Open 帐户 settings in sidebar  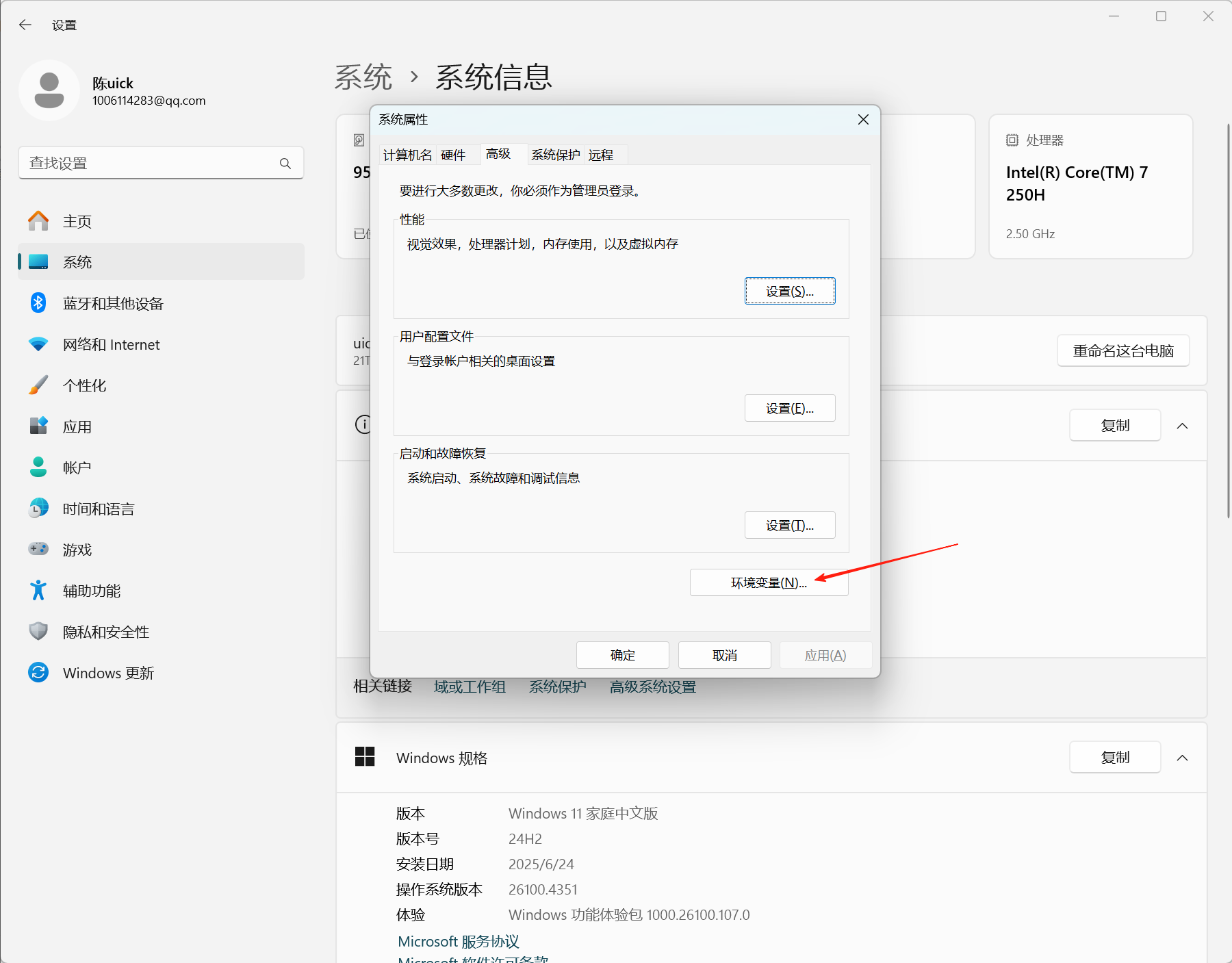click(77, 467)
